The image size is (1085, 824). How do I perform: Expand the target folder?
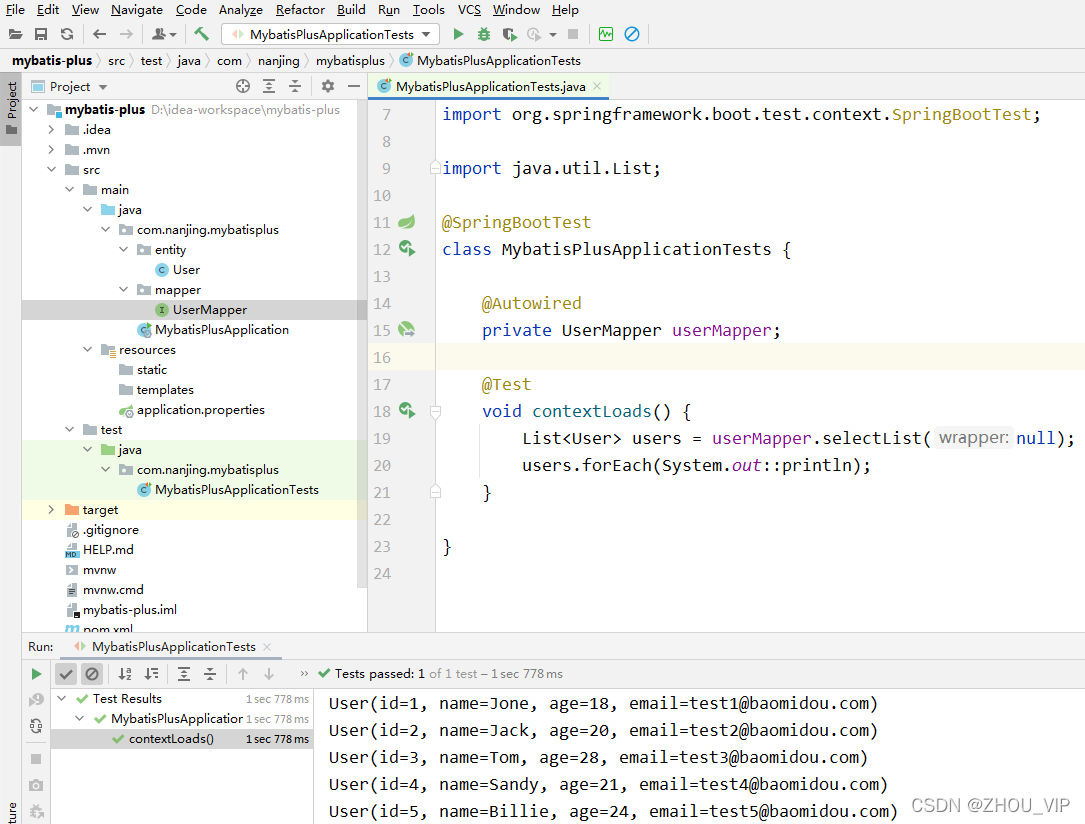[x=51, y=510]
